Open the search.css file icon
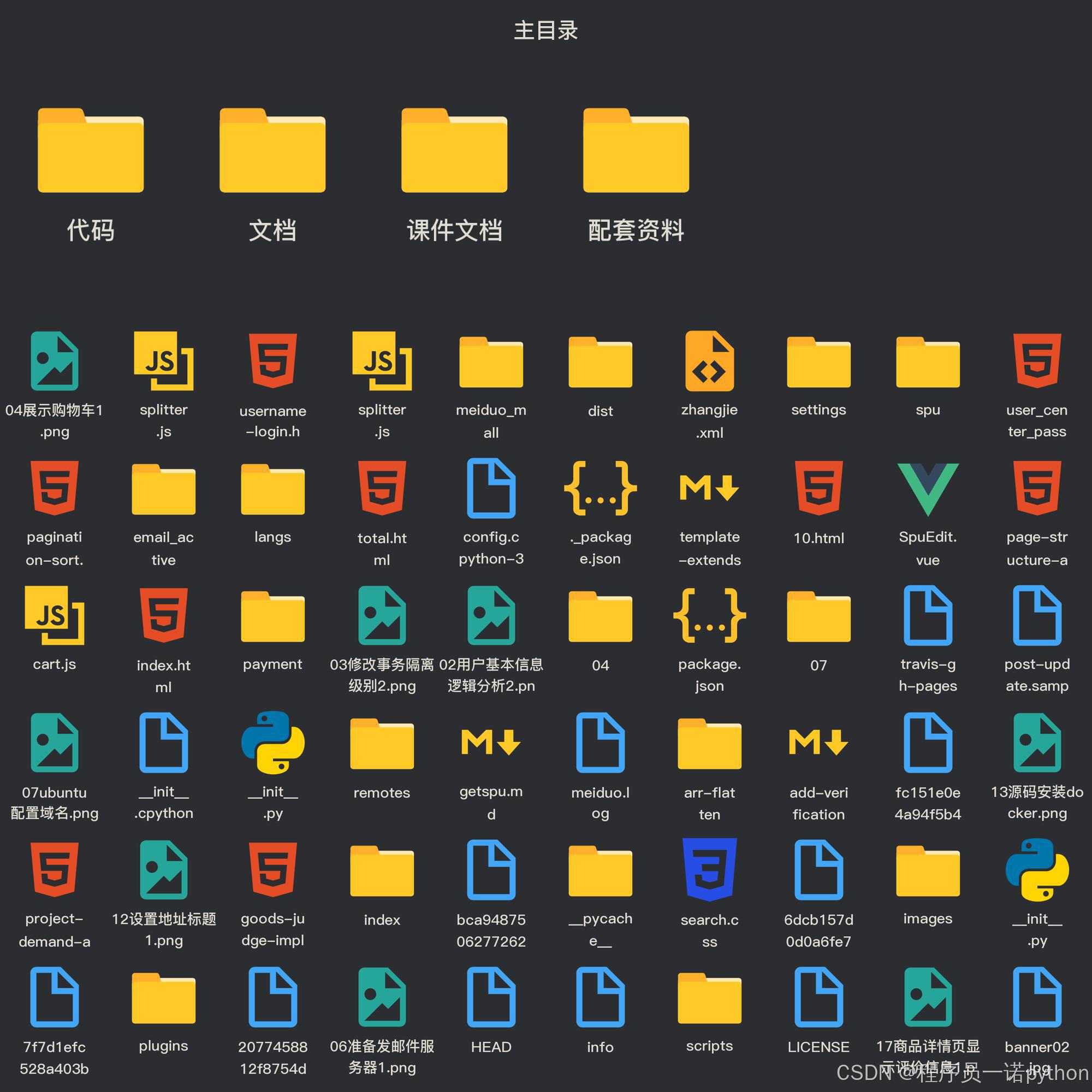The width and height of the screenshot is (1092, 1092). point(709,870)
